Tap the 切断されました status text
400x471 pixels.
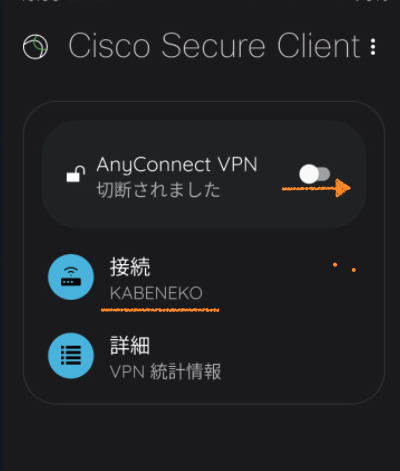158,190
